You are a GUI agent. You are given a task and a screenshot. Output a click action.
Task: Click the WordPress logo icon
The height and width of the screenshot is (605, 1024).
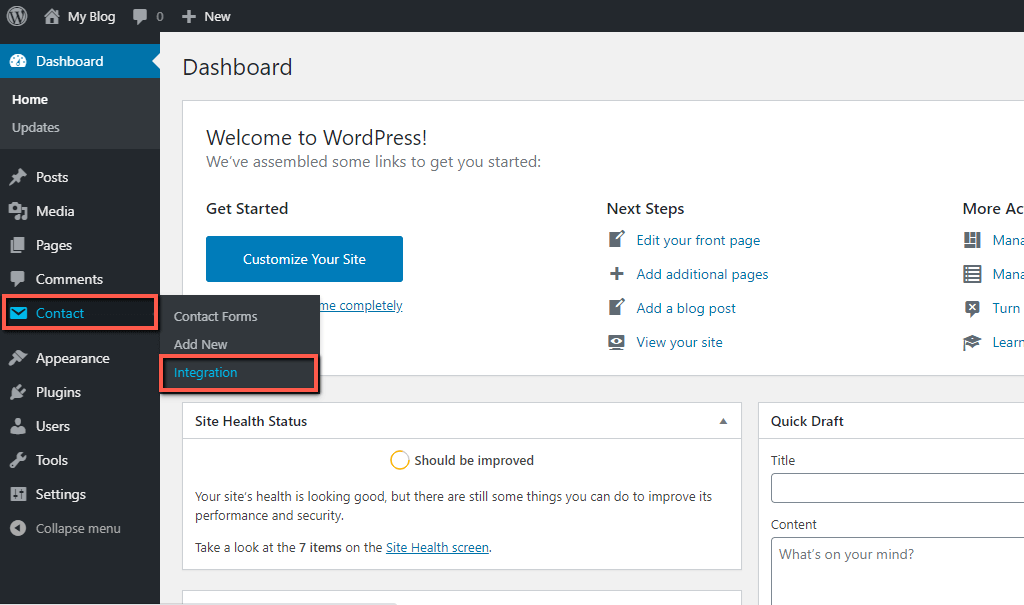click(17, 16)
